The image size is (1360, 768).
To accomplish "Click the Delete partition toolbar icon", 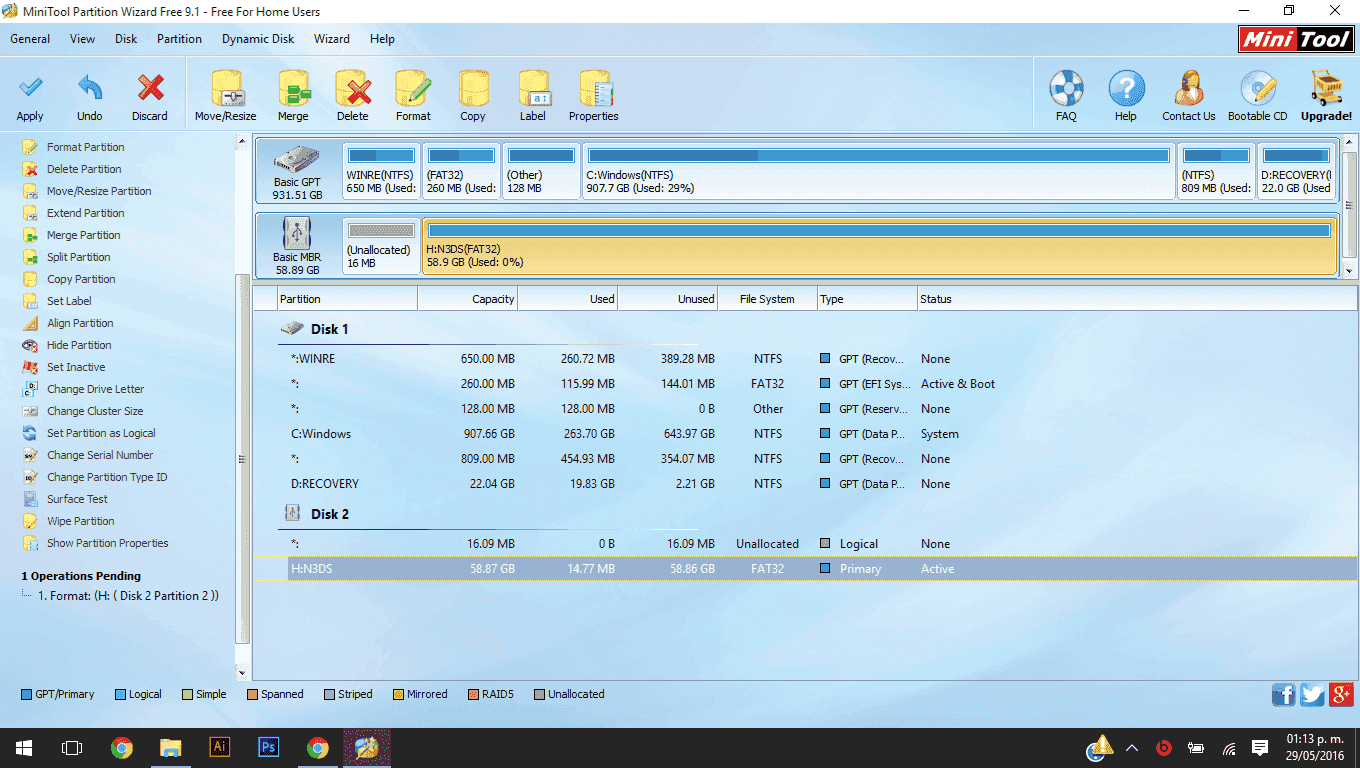I will coord(352,97).
